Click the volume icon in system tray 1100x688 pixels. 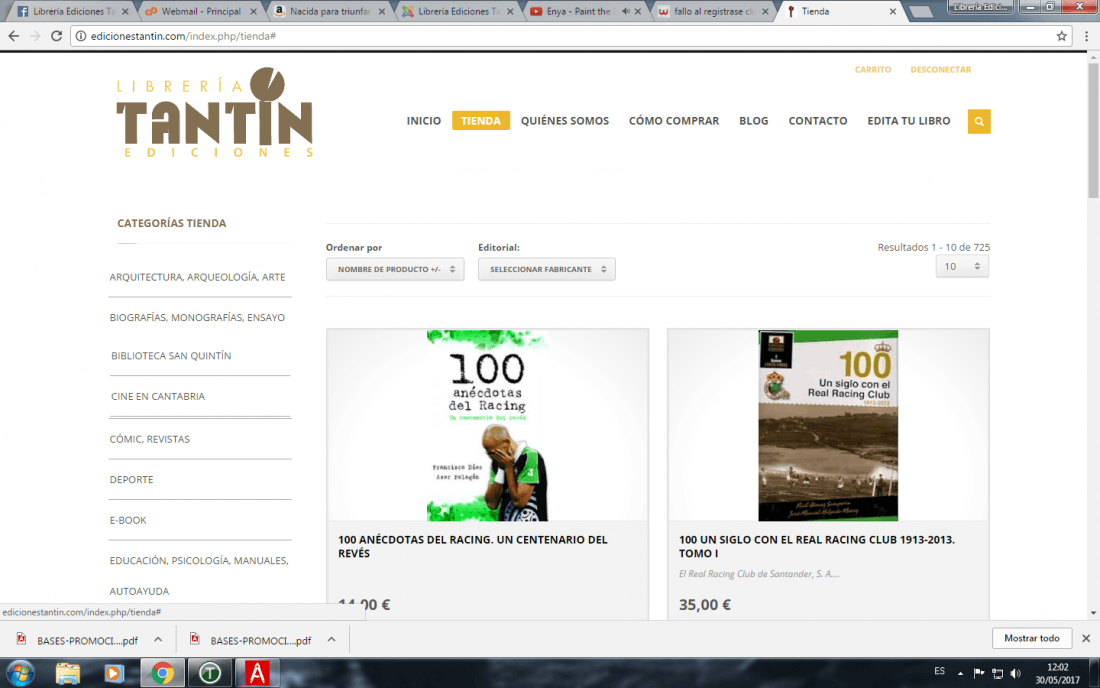pyautogui.click(x=1016, y=673)
